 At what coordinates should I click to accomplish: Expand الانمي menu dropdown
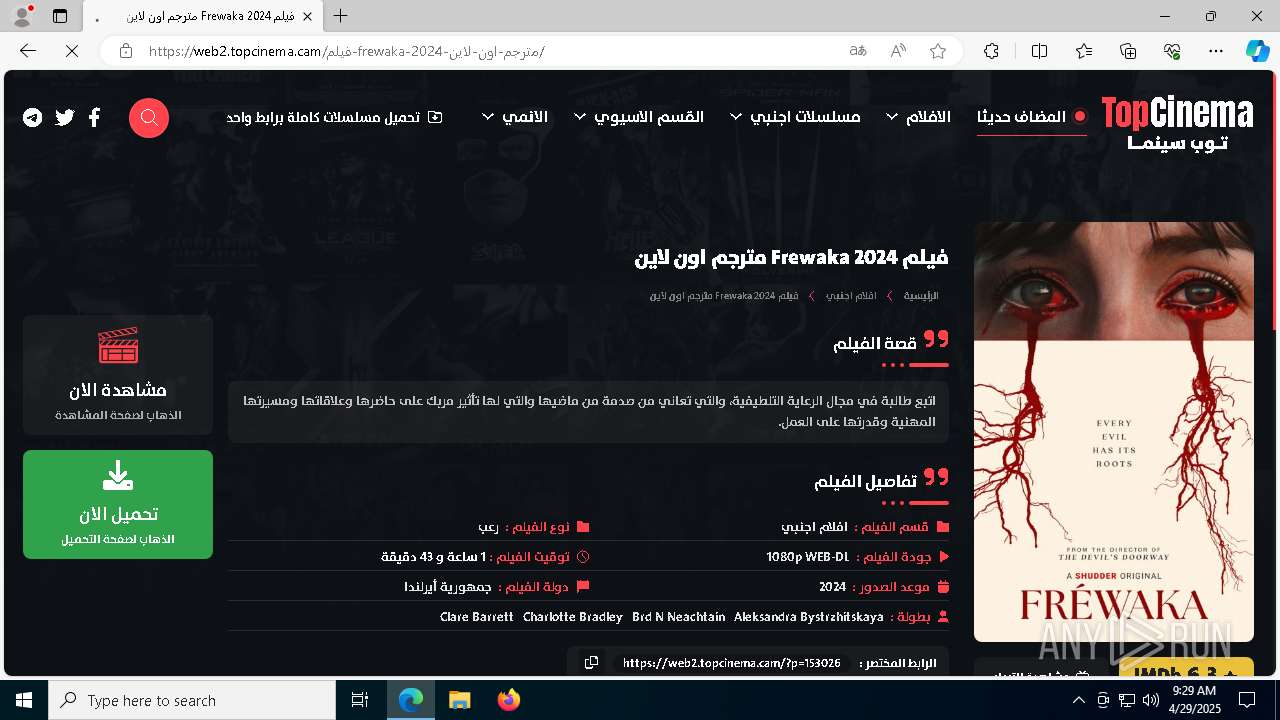[515, 117]
